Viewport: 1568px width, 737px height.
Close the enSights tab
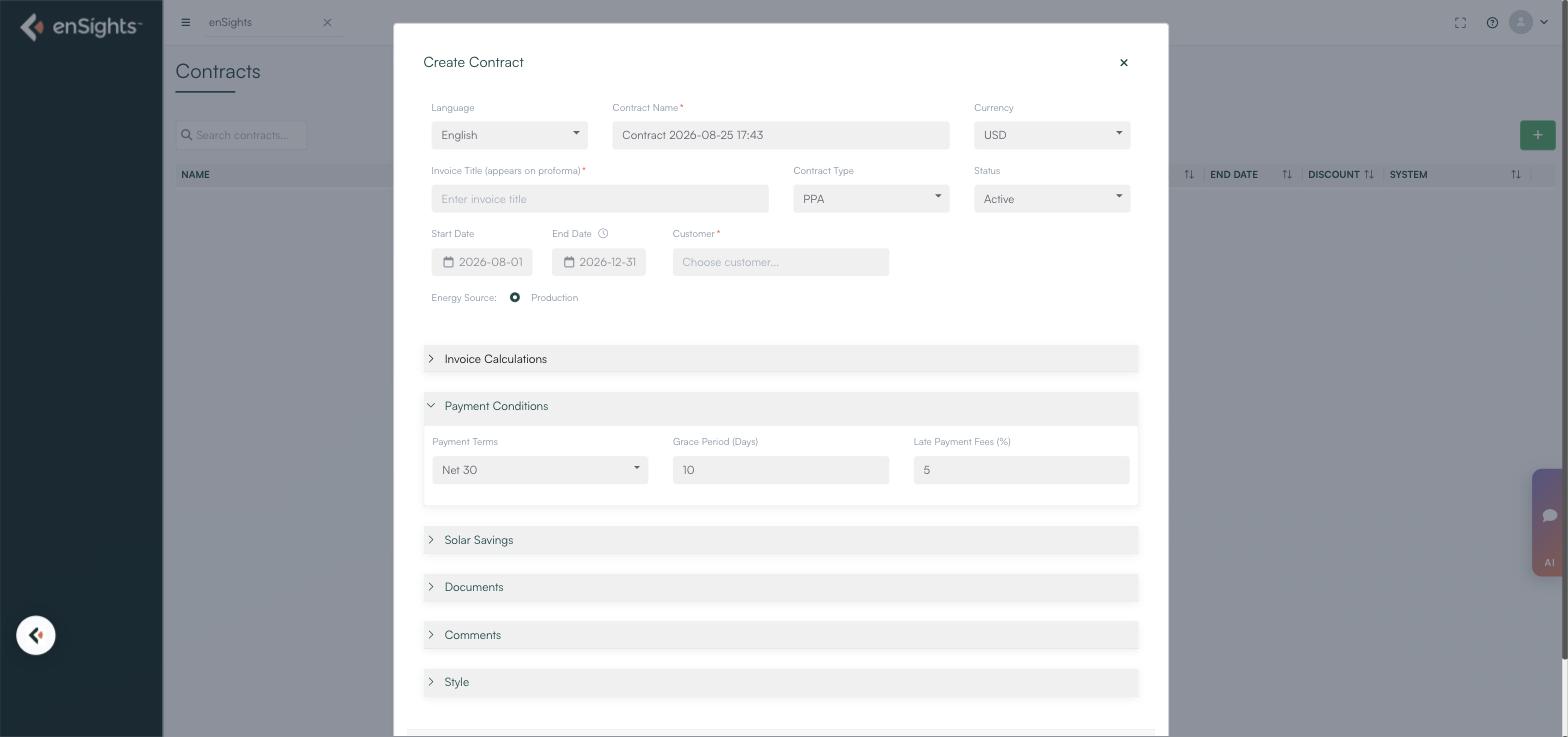327,22
